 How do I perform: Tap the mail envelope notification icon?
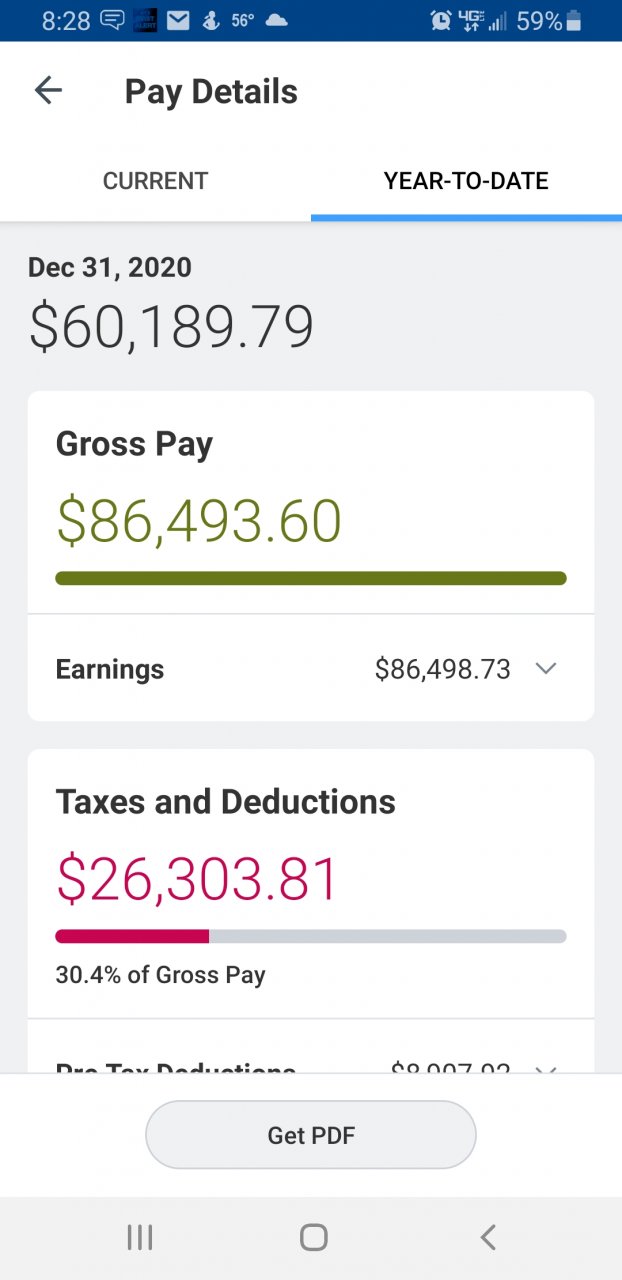pyautogui.click(x=178, y=20)
